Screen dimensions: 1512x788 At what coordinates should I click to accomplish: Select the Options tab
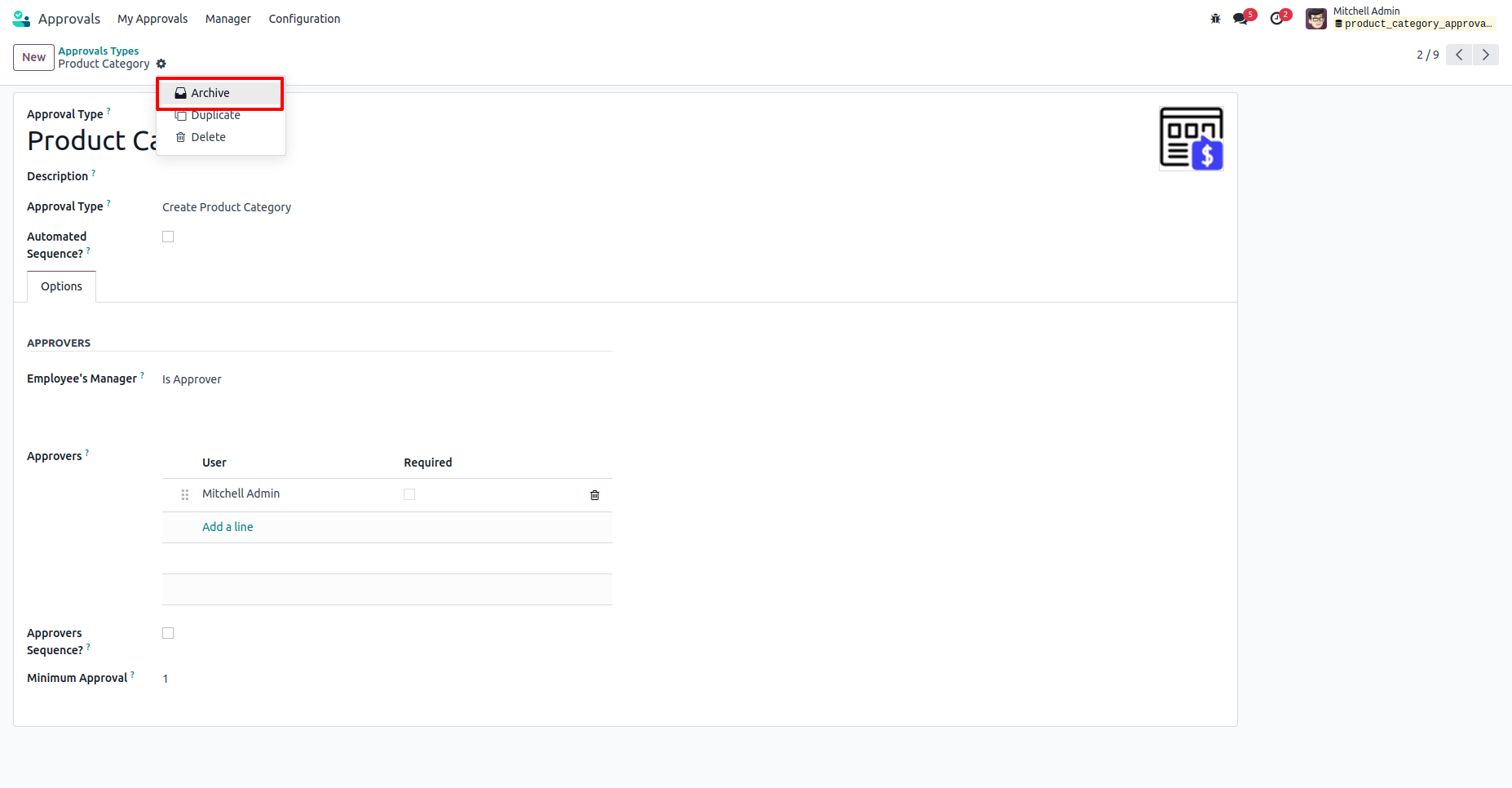[62, 286]
